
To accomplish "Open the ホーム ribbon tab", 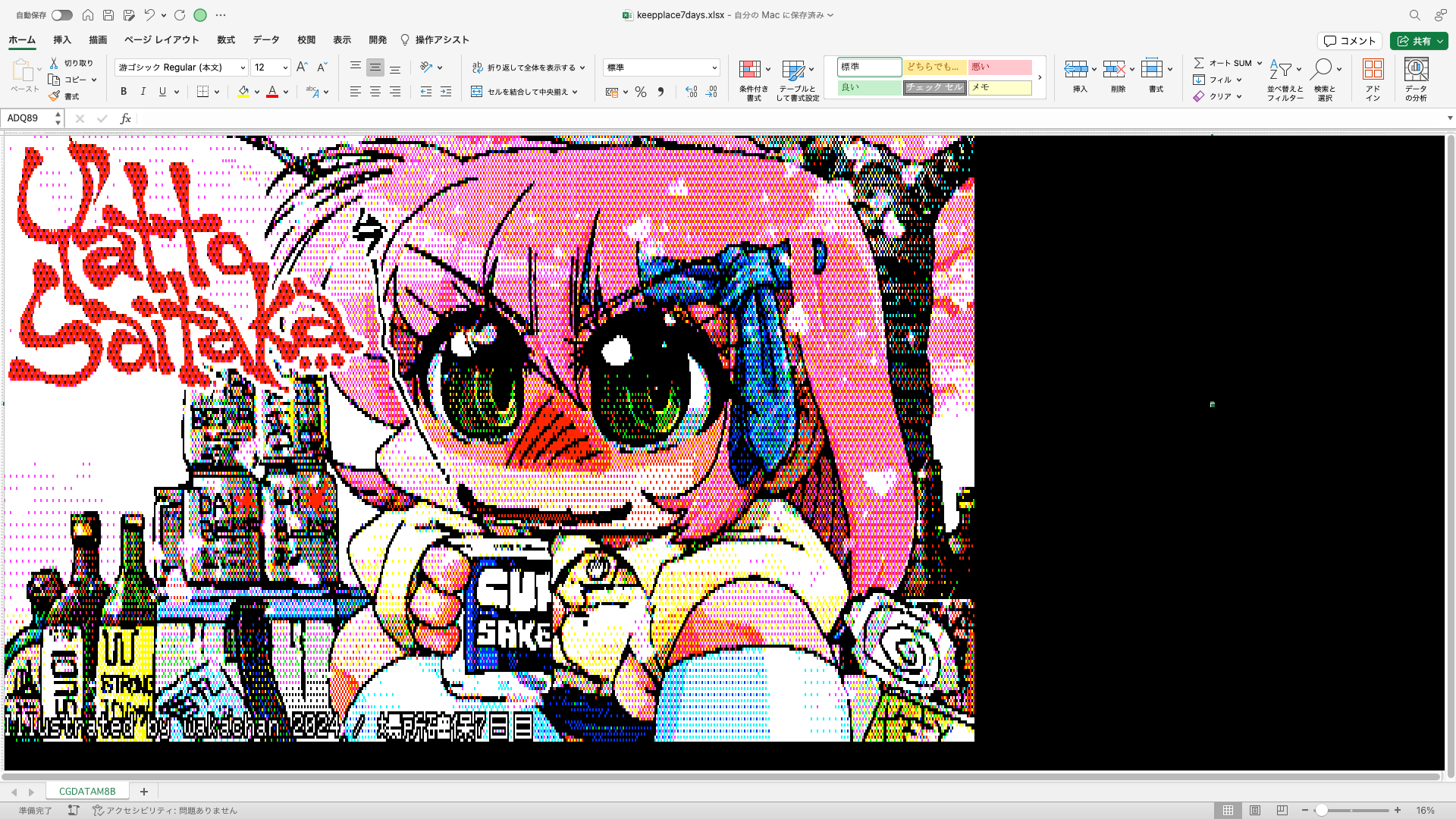I will pos(22,40).
